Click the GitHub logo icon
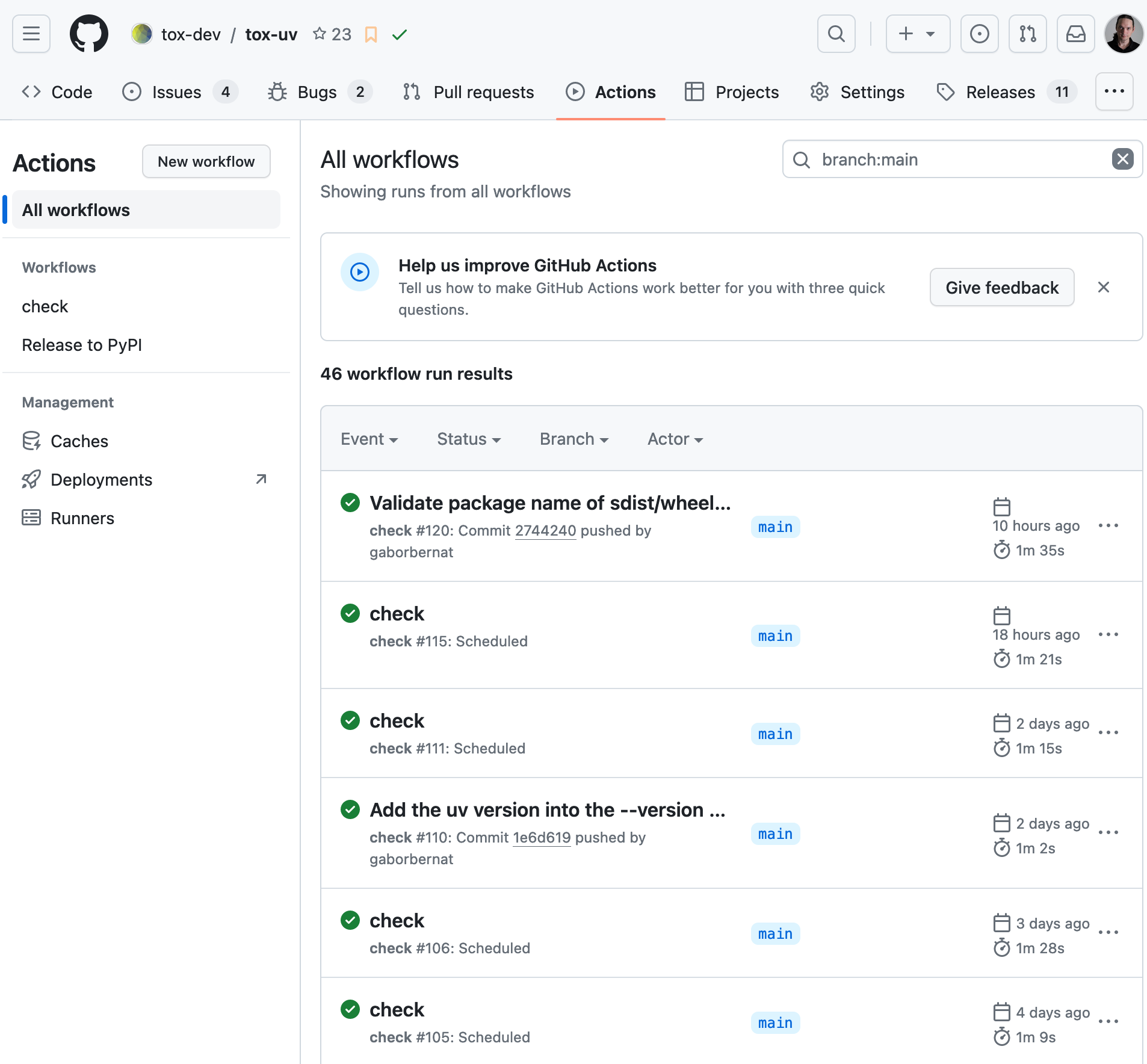The width and height of the screenshot is (1147, 1064). [x=89, y=34]
